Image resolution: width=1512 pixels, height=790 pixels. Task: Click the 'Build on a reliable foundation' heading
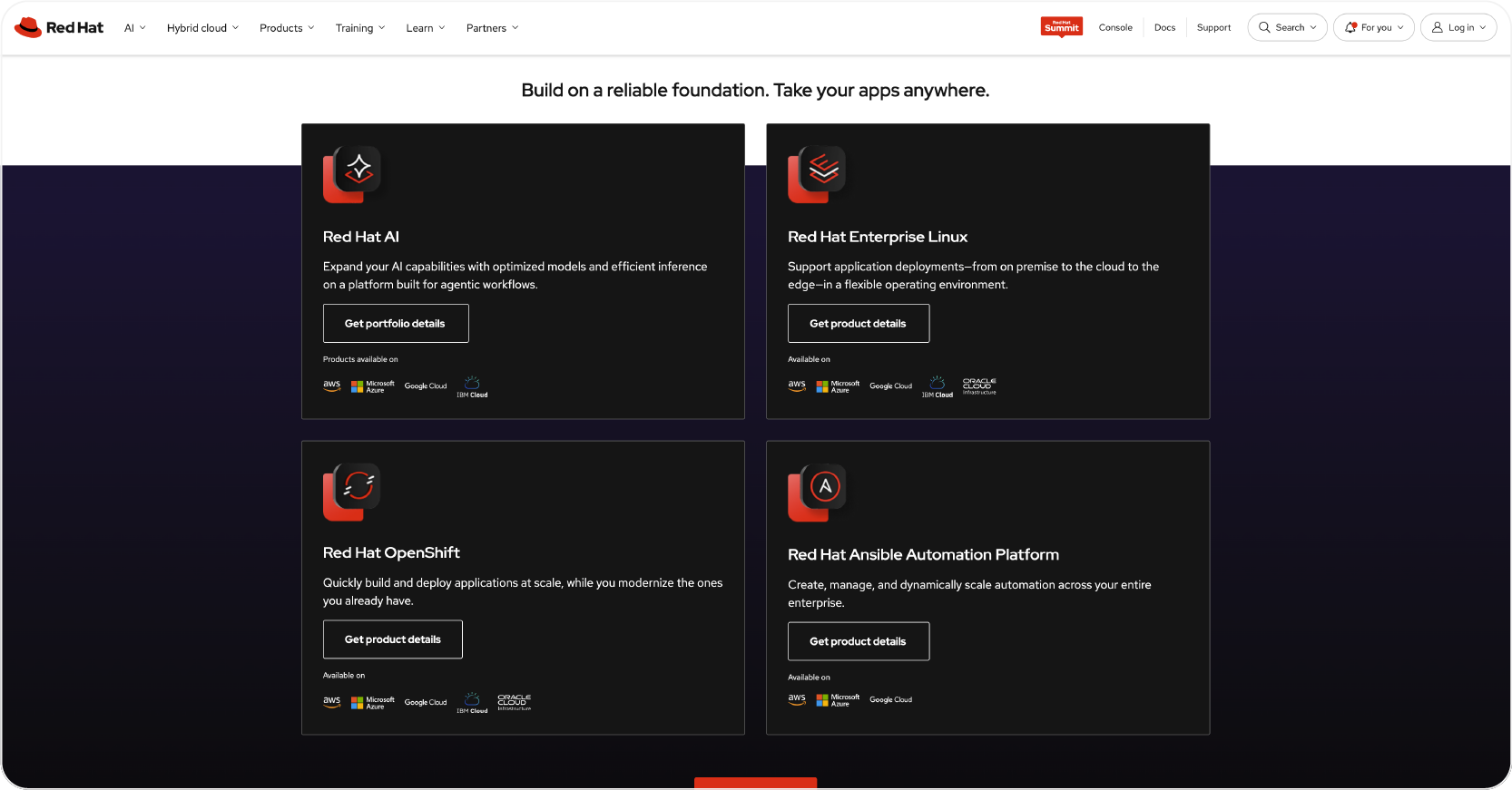[755, 91]
